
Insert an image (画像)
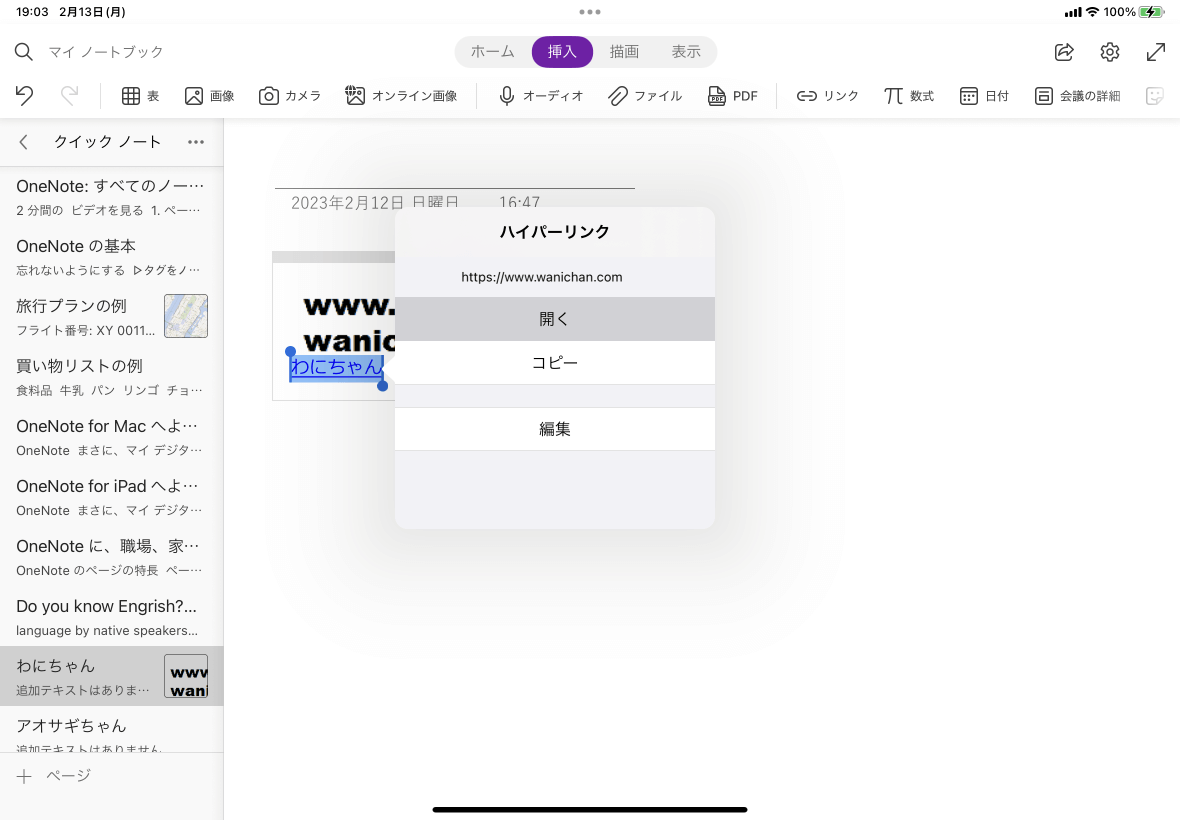[209, 96]
